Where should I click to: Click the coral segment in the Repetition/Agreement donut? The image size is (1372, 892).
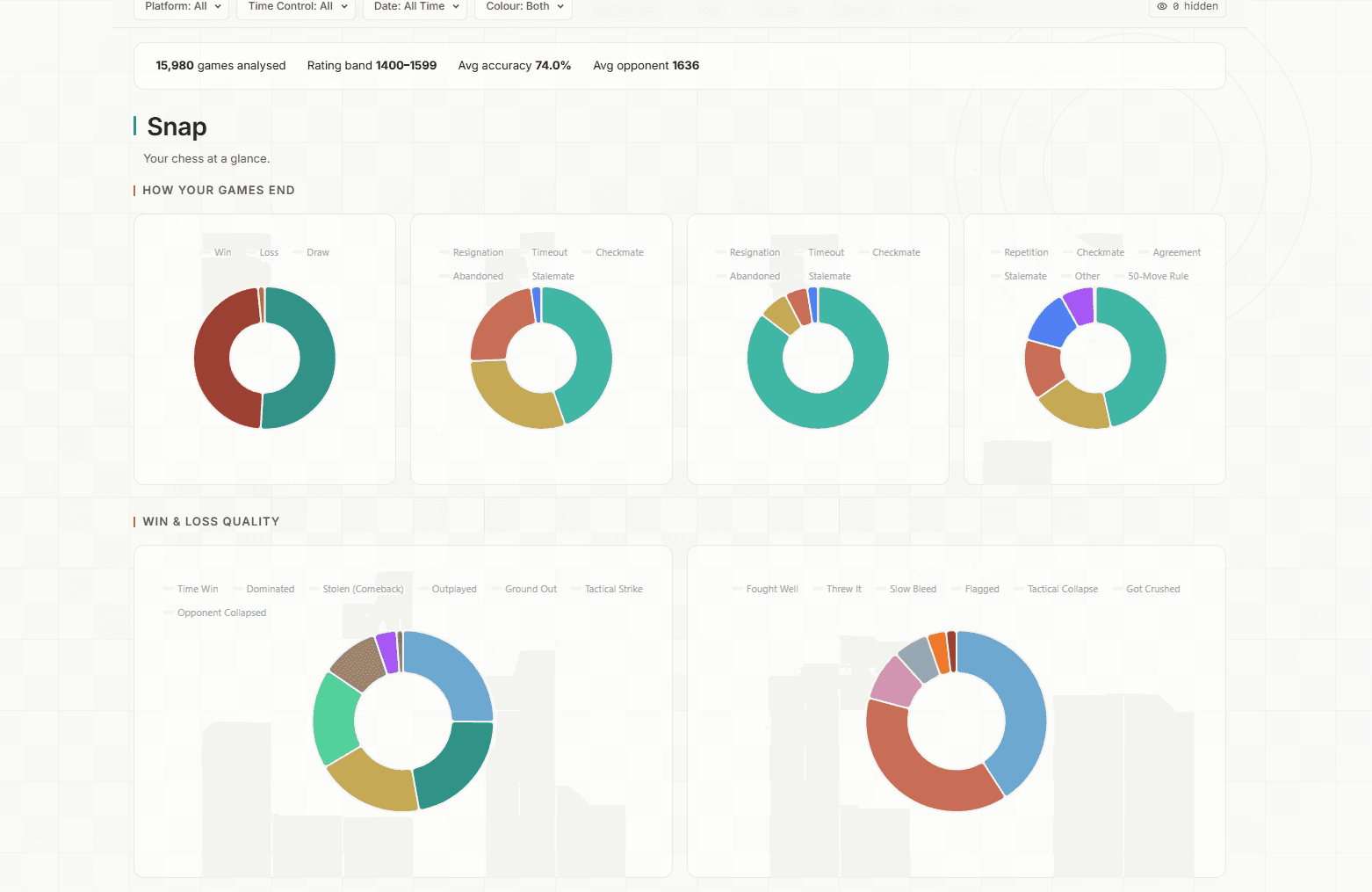tap(1043, 367)
